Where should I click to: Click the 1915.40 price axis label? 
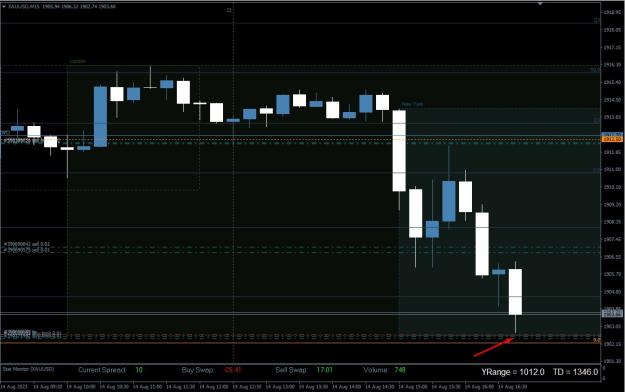[x=612, y=82]
